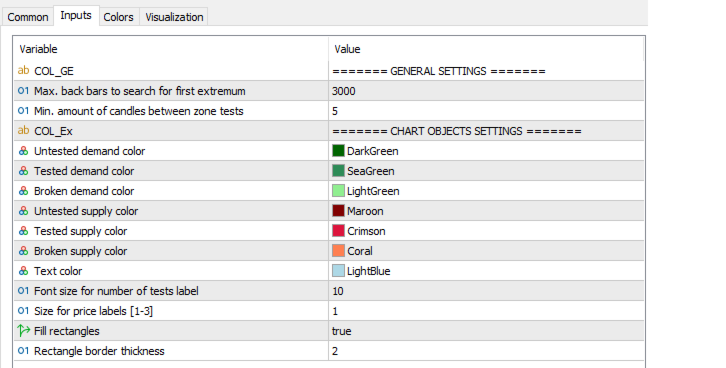Open the Tested demand color SeaGreen dropdown
The width and height of the screenshot is (726, 368).
pyautogui.click(x=486, y=171)
